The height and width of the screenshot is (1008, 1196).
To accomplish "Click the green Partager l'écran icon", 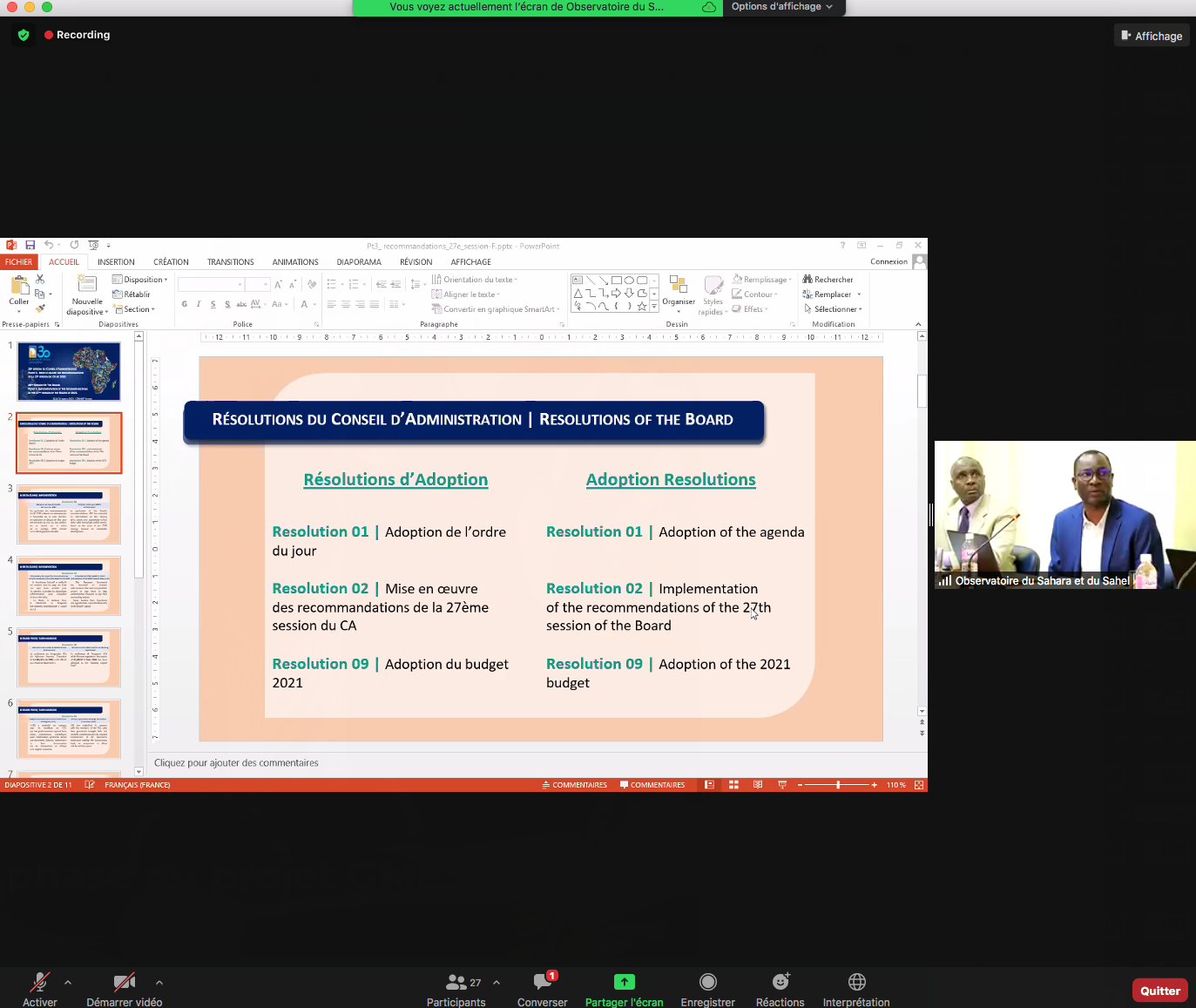I will 624,982.
